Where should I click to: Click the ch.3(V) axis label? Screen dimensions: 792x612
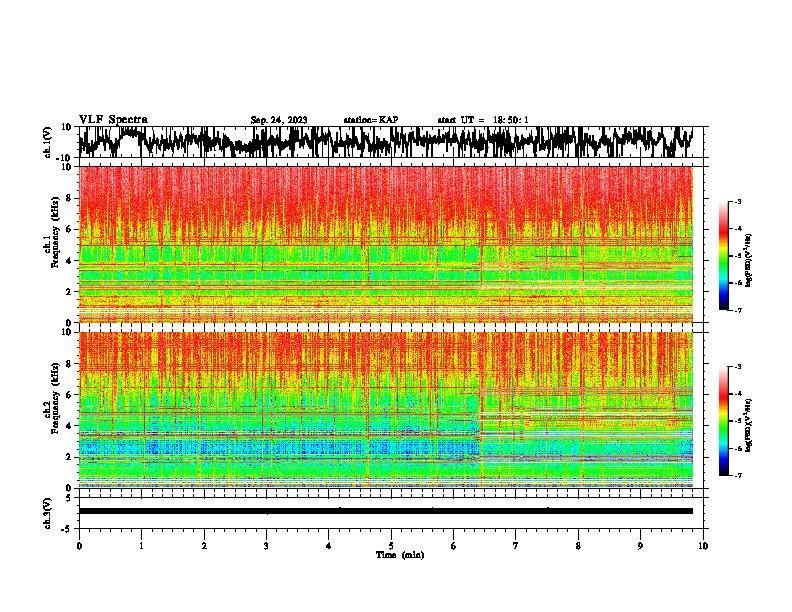click(x=48, y=513)
